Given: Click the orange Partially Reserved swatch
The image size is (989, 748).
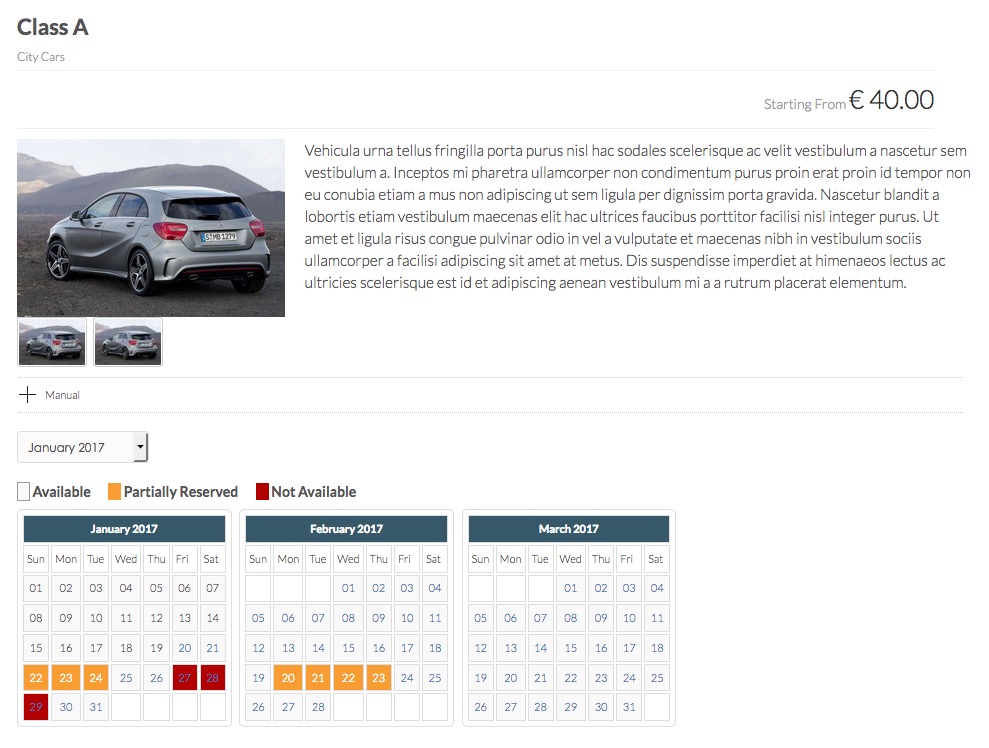Looking at the screenshot, I should tap(114, 491).
